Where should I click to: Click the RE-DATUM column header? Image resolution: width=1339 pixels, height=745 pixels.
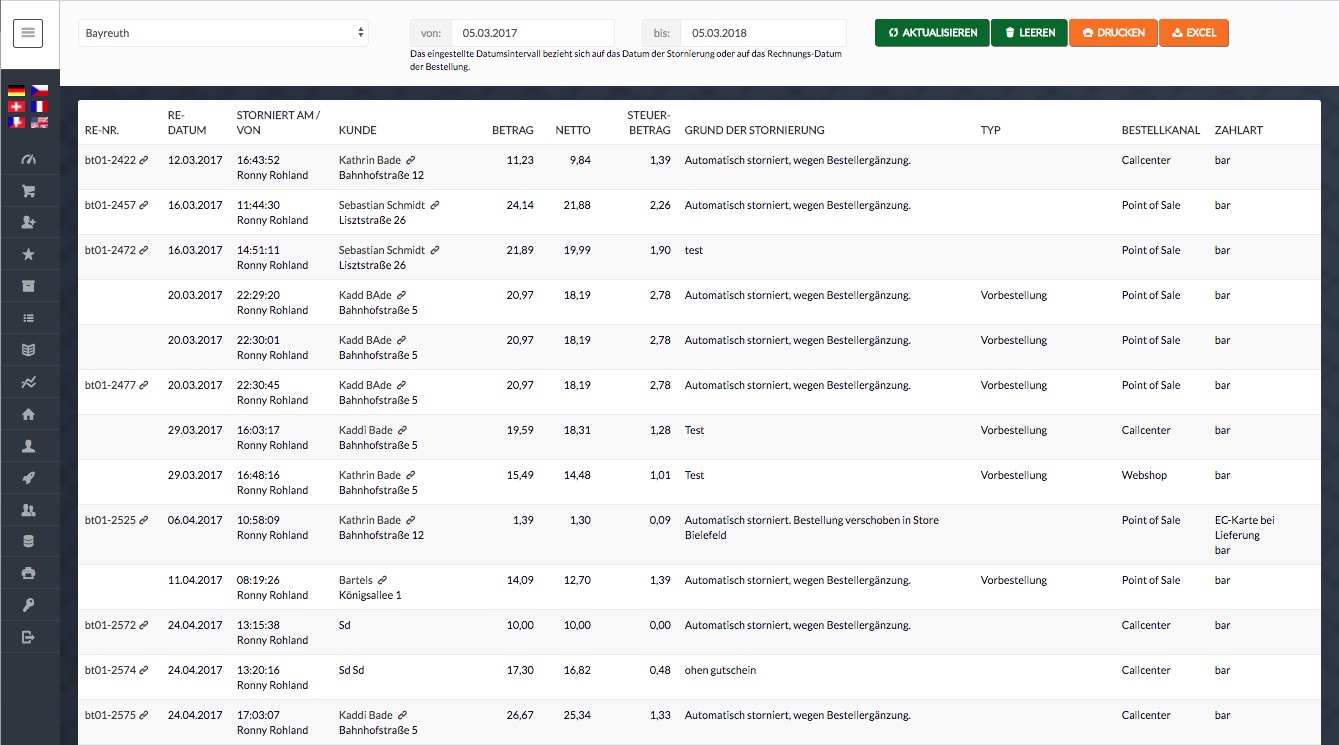click(x=187, y=122)
